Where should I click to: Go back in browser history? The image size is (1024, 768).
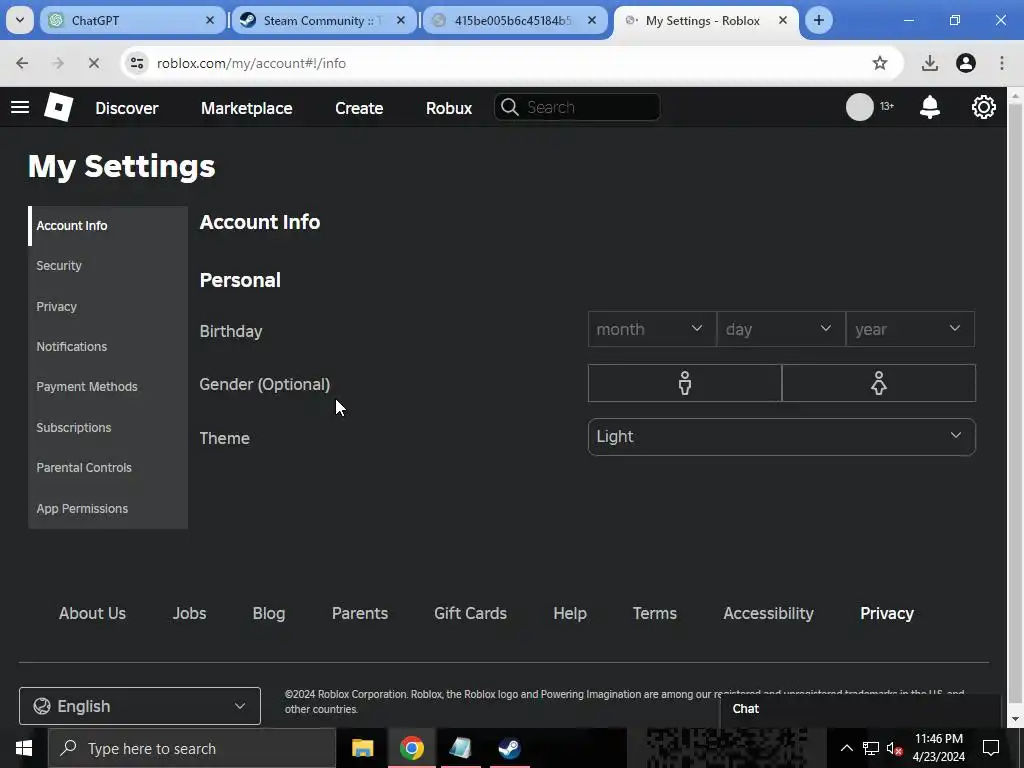(x=22, y=63)
